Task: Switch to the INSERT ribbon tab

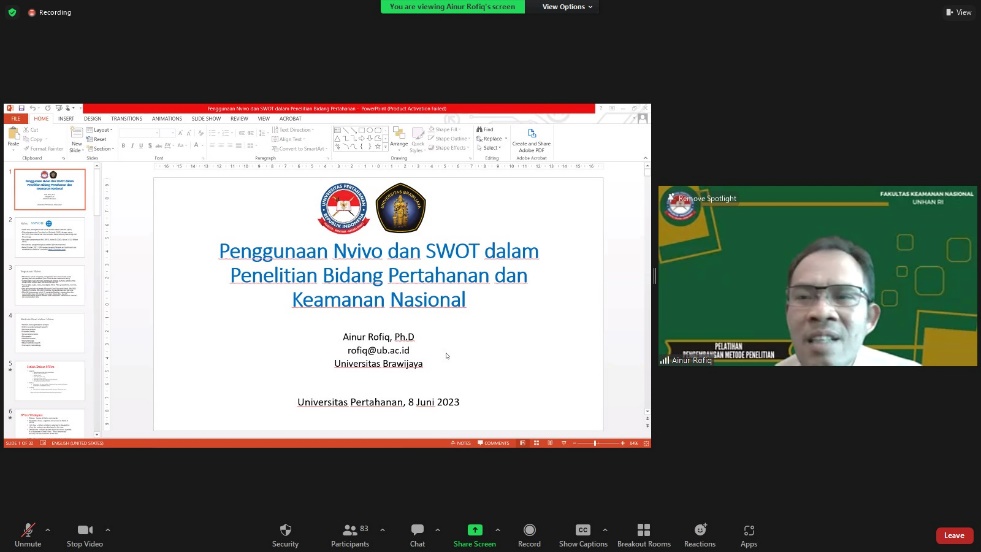Action: click(x=66, y=118)
